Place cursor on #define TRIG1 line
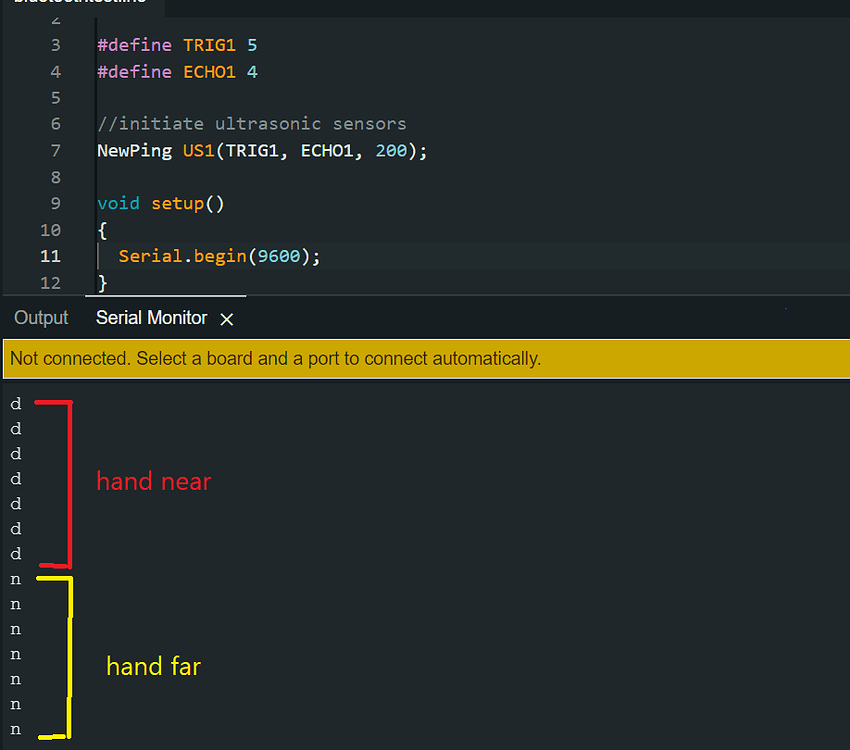This screenshot has width=850, height=750. tap(177, 45)
